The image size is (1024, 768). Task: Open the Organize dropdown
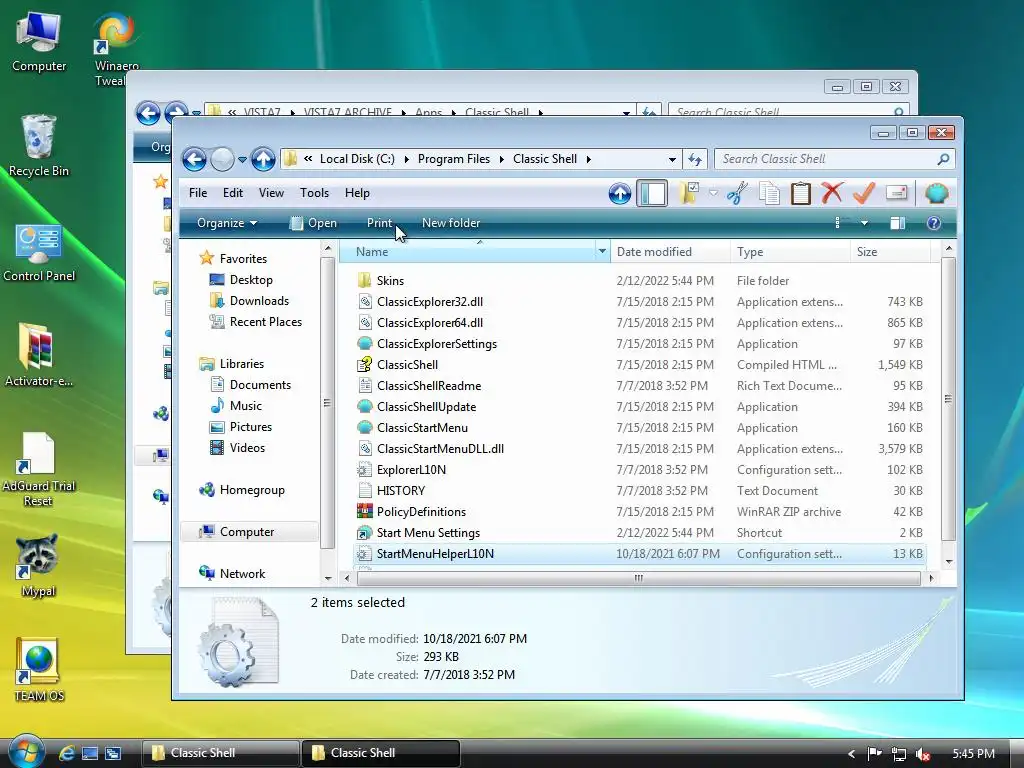click(227, 223)
